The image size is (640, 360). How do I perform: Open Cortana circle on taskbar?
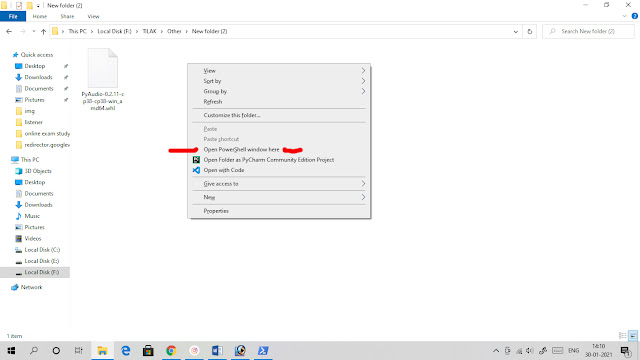[56, 351]
